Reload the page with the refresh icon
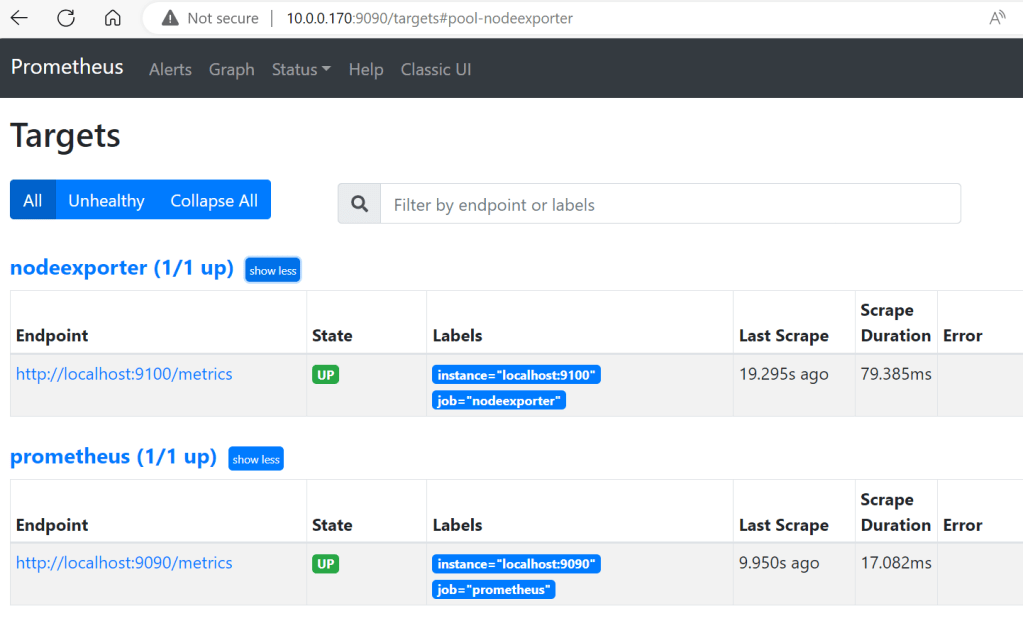1023x621 pixels. coord(66,18)
